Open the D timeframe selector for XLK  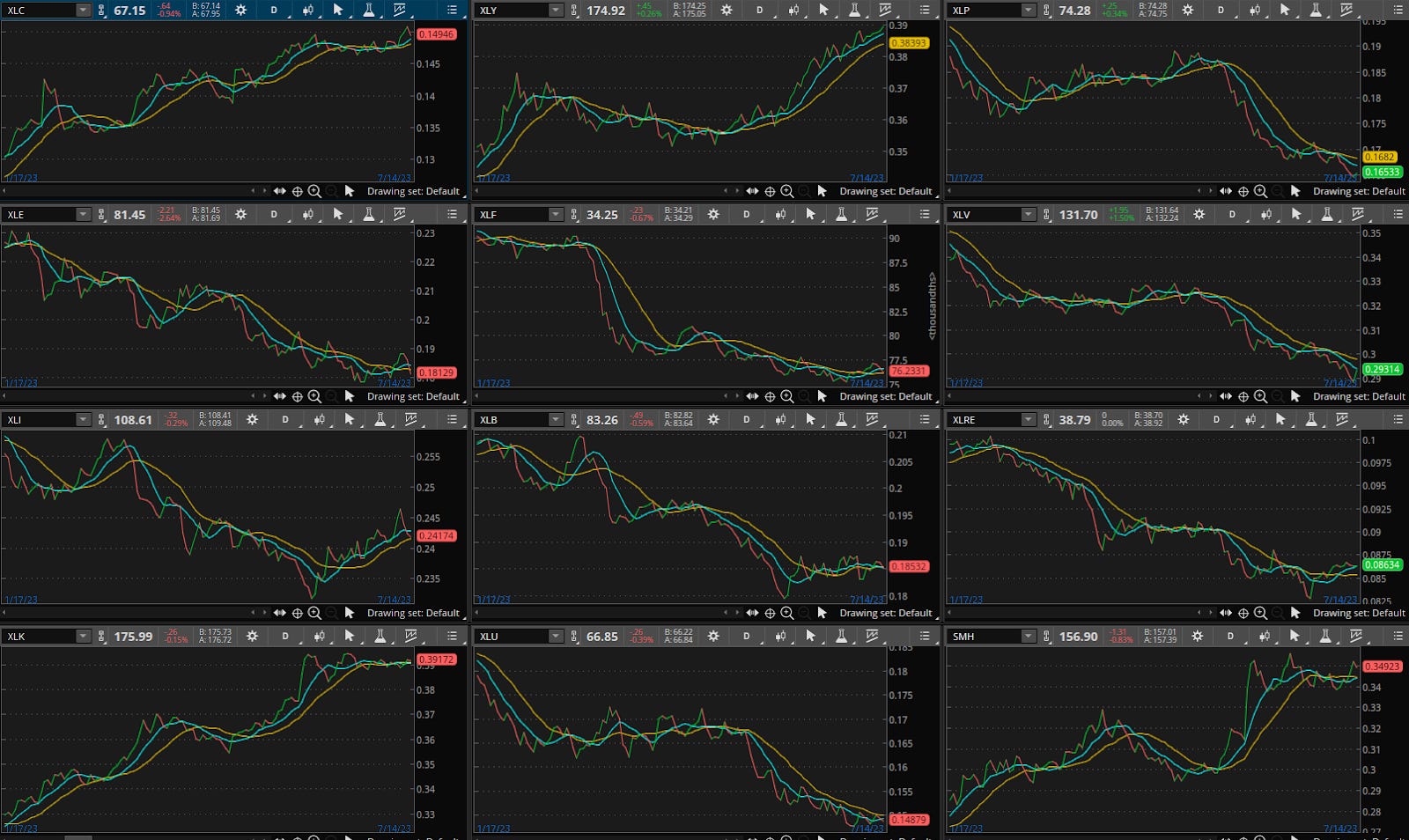pos(285,636)
